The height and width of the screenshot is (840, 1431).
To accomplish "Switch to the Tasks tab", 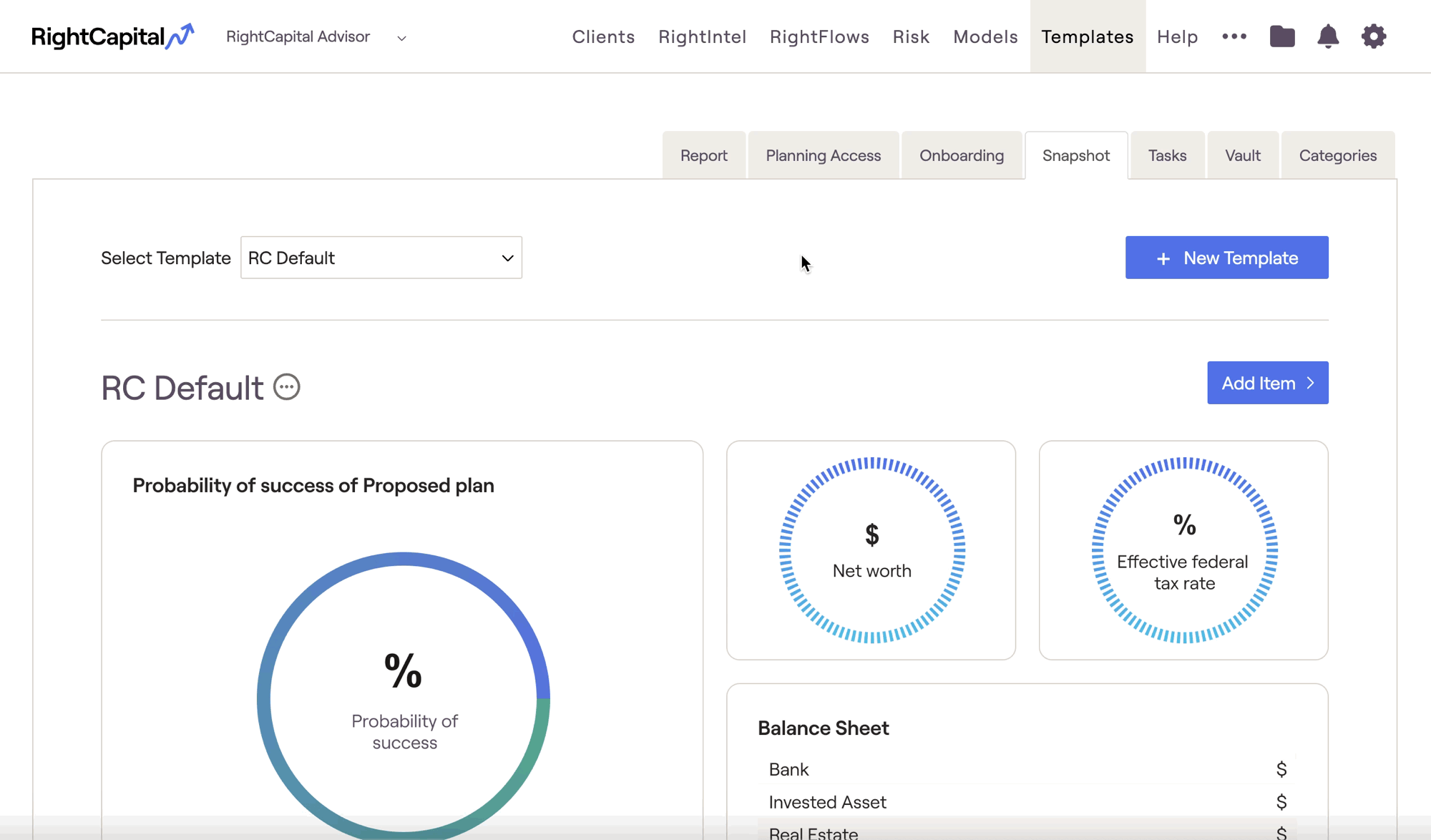I will pyautogui.click(x=1168, y=155).
